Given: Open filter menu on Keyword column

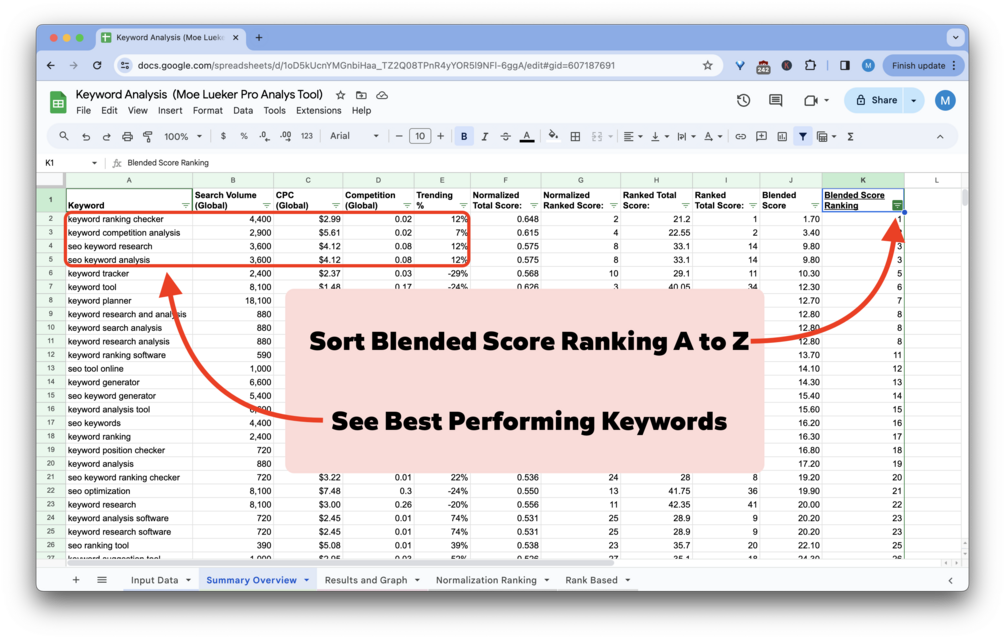Looking at the screenshot, I should click(185, 206).
